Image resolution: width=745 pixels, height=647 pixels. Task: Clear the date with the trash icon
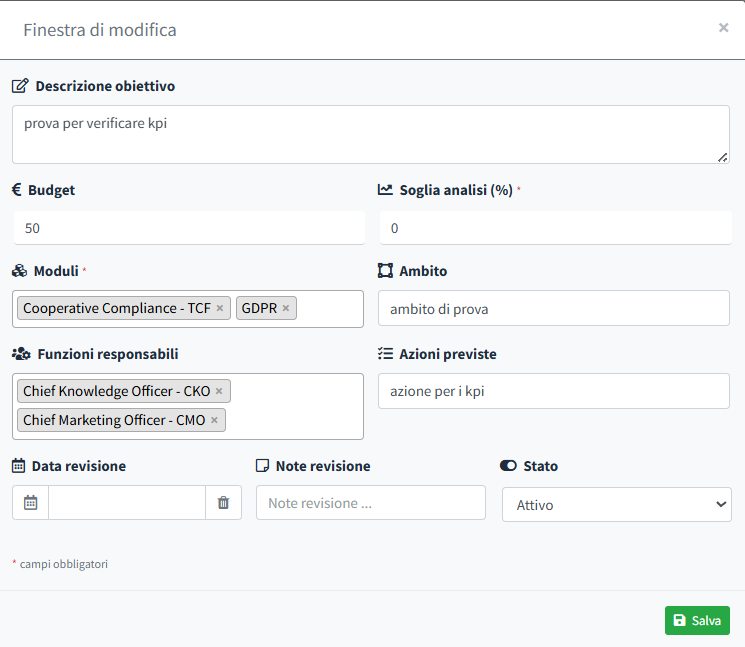pos(223,503)
